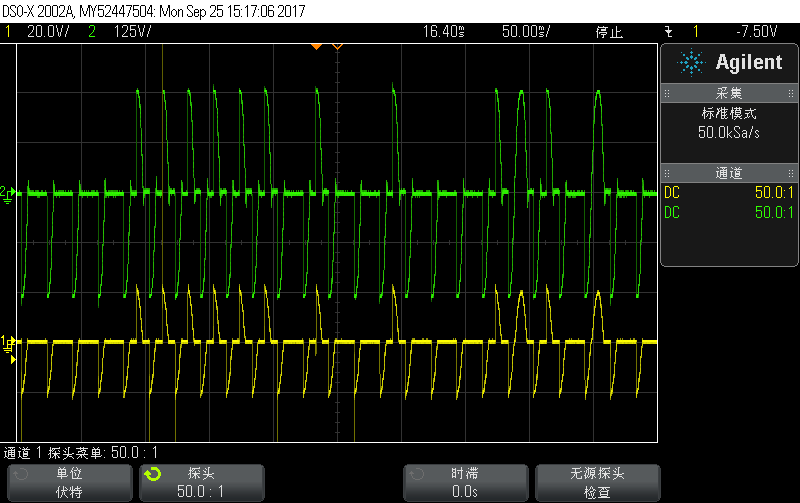The image size is (800, 503).
Task: Select the 时滞 0.0s skew softkey
Action: 465,483
